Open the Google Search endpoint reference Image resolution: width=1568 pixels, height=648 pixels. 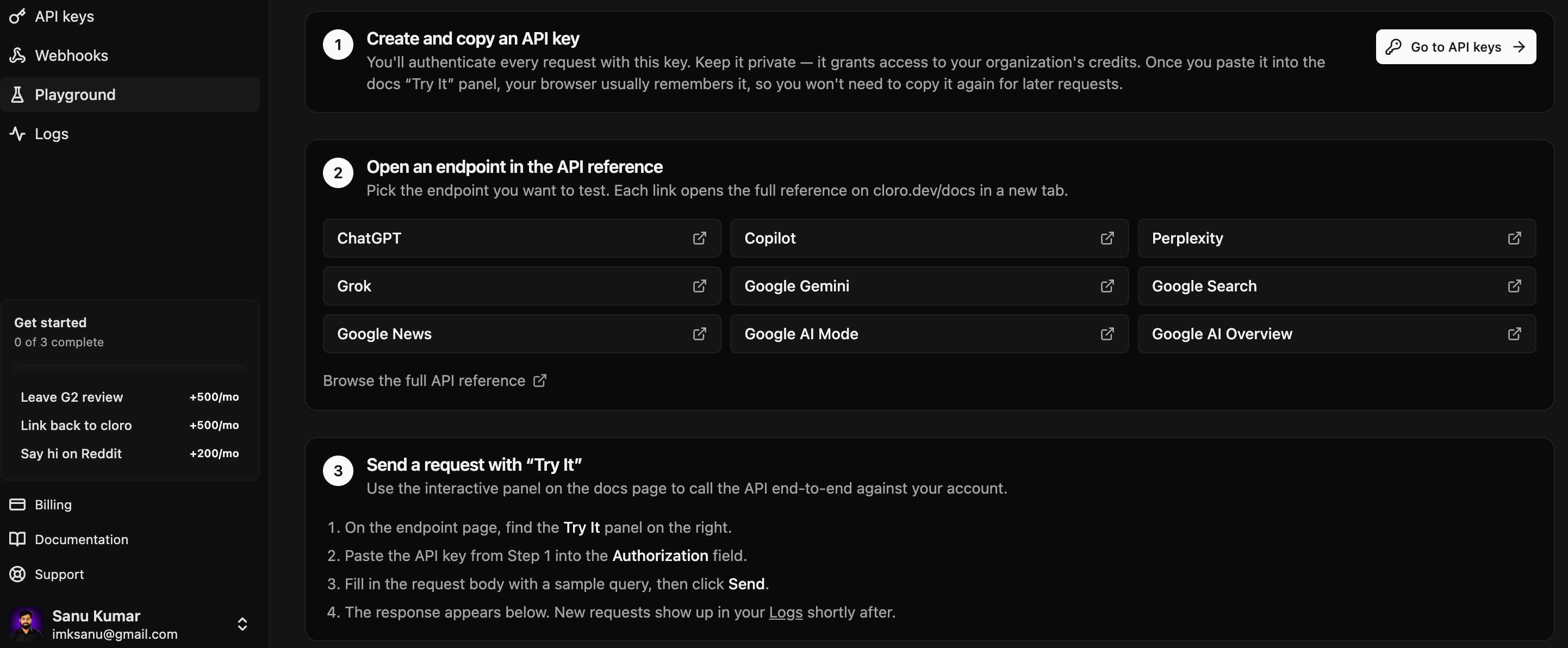1337,286
